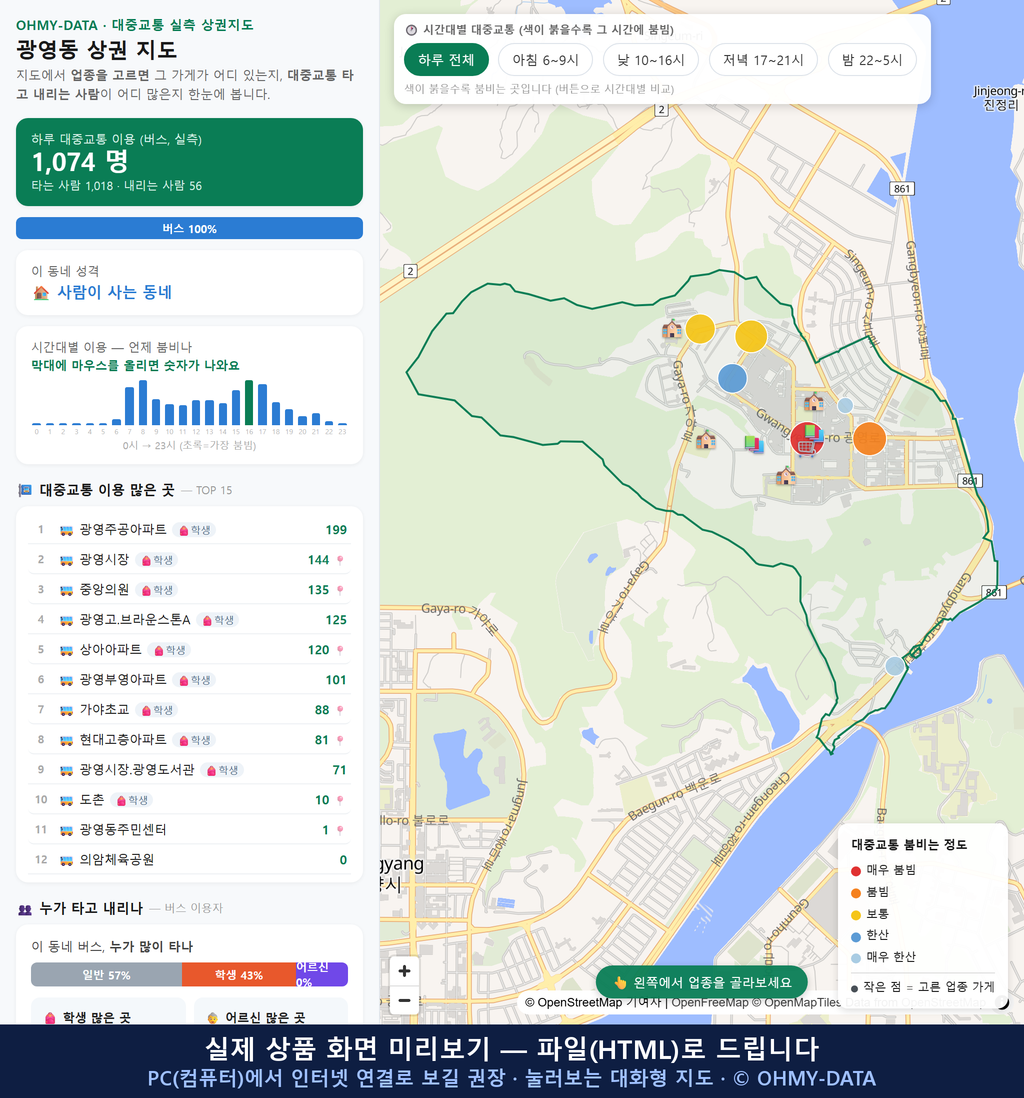Click the 학생 많은 곳 card

tap(109, 1012)
